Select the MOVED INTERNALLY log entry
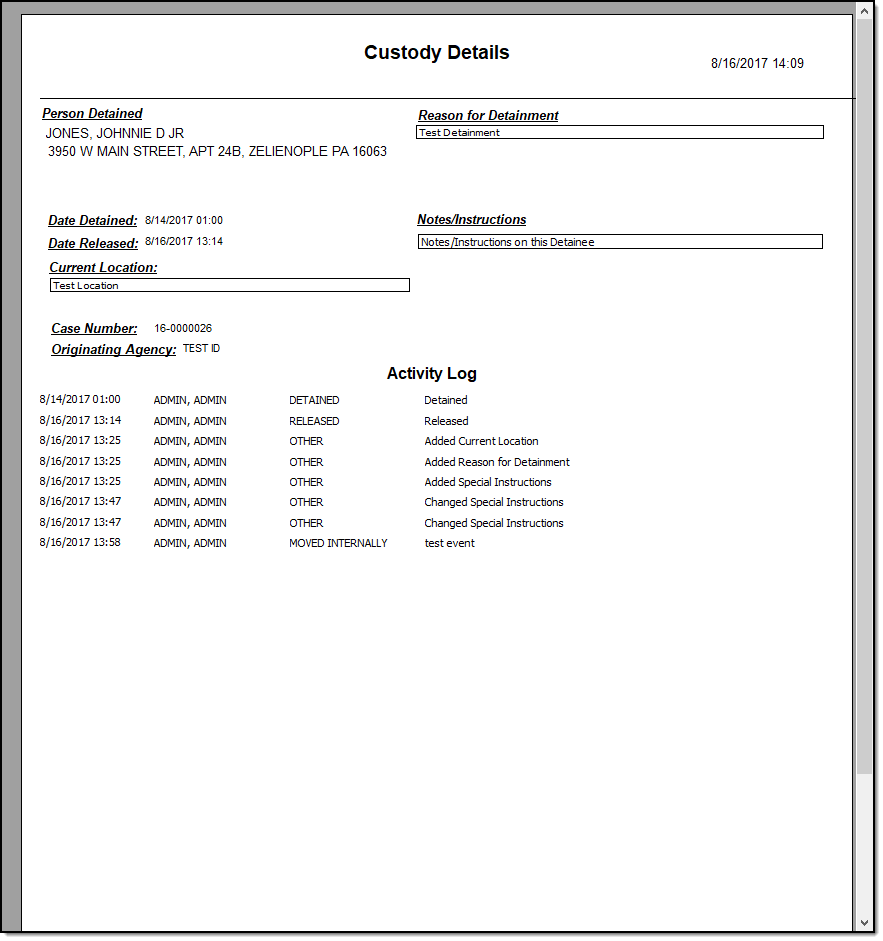 pos(338,543)
